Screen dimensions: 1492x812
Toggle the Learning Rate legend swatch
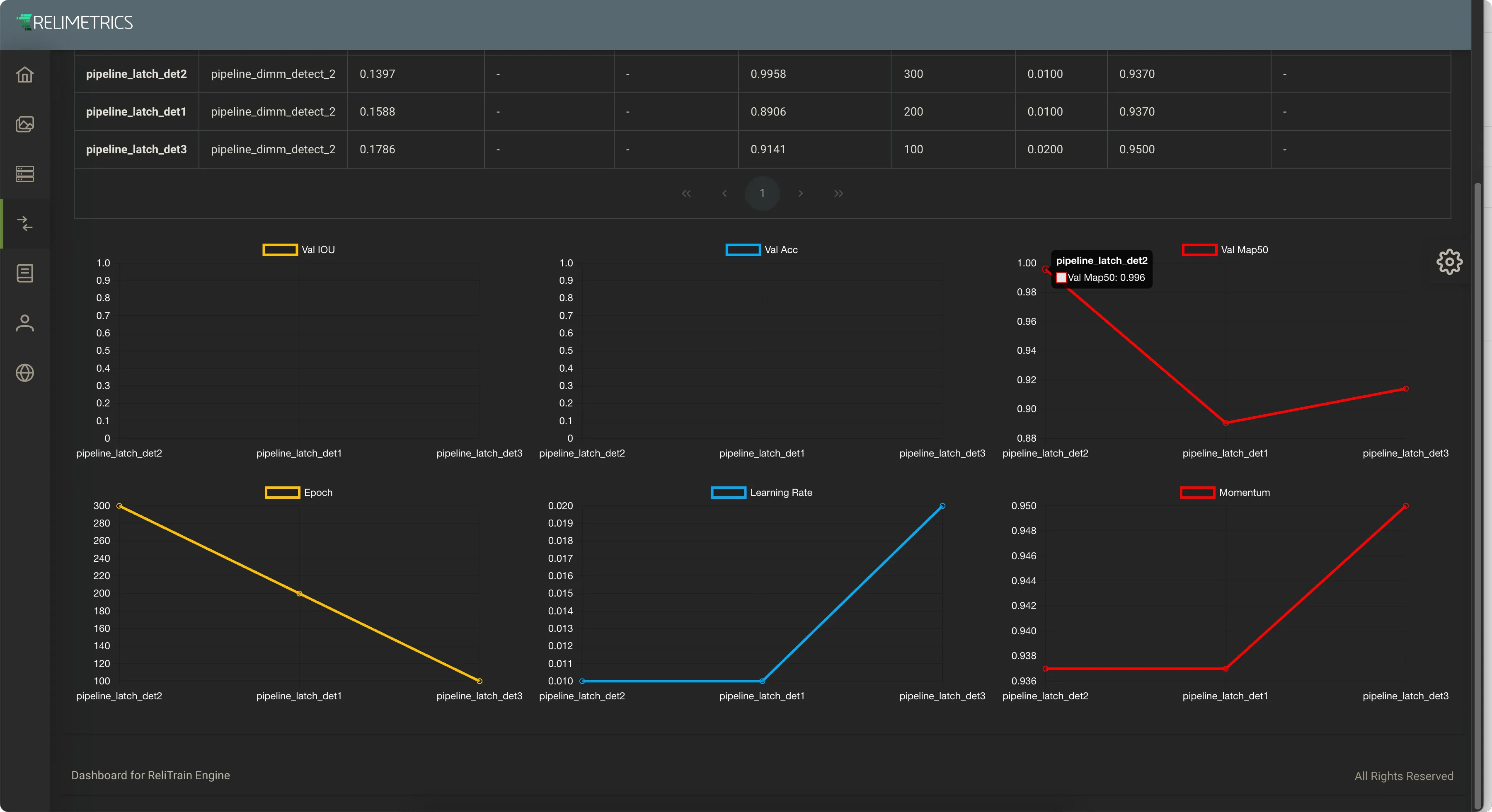(x=729, y=492)
